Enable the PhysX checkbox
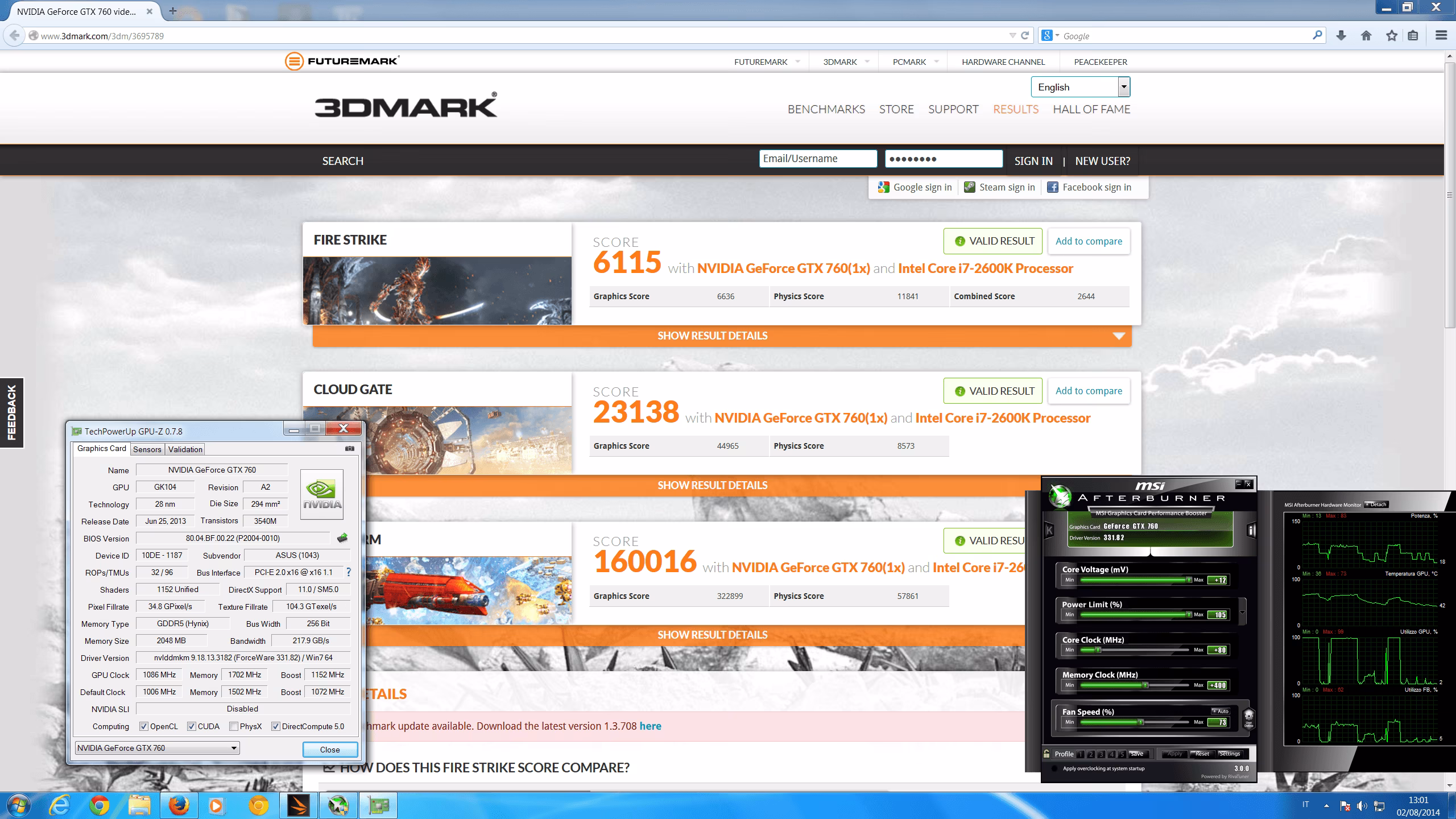 point(234,726)
